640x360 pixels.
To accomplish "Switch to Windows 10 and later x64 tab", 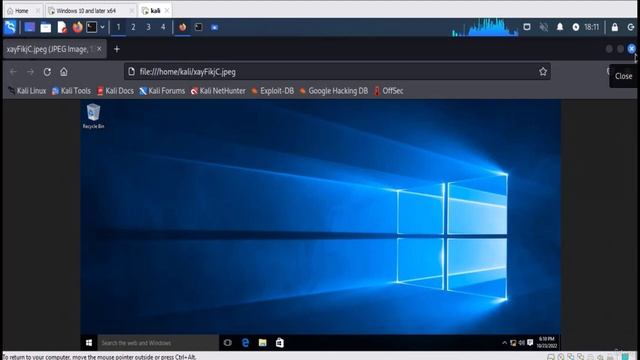I will click(86, 11).
